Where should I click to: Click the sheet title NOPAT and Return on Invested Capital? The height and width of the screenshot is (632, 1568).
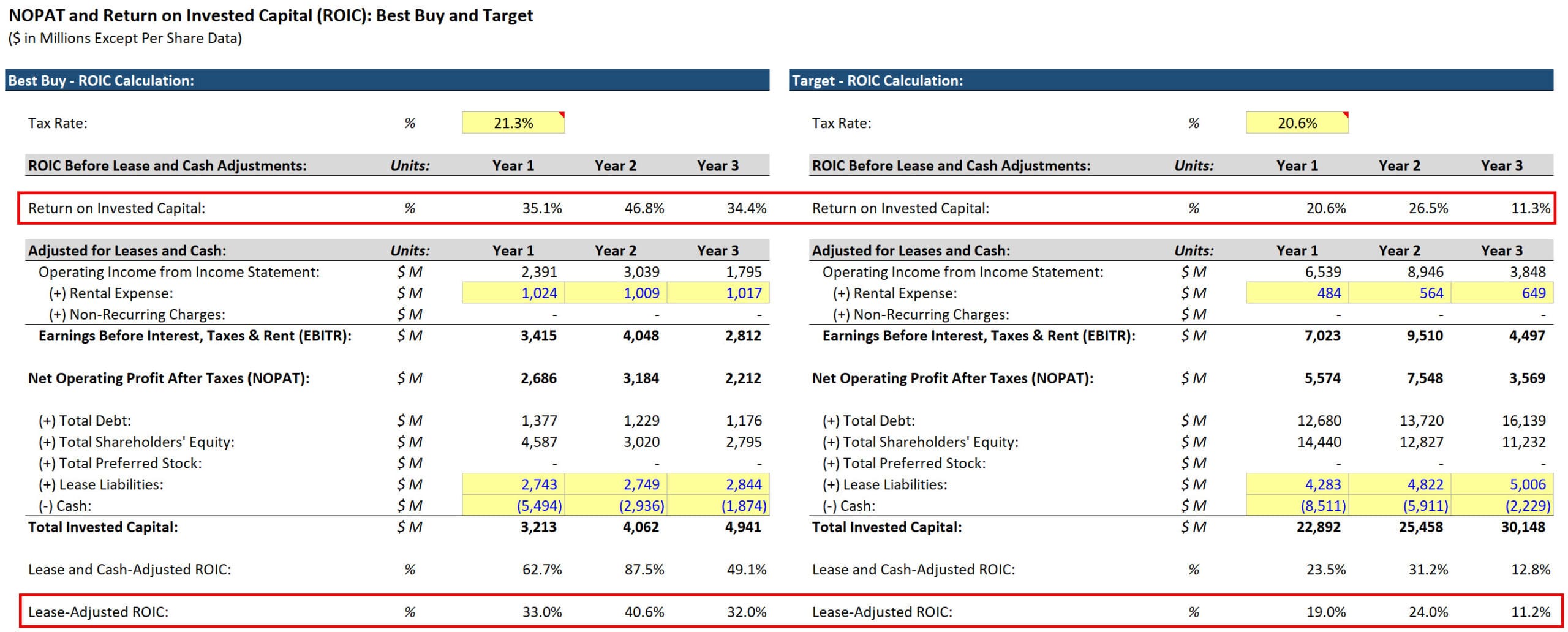[269, 16]
